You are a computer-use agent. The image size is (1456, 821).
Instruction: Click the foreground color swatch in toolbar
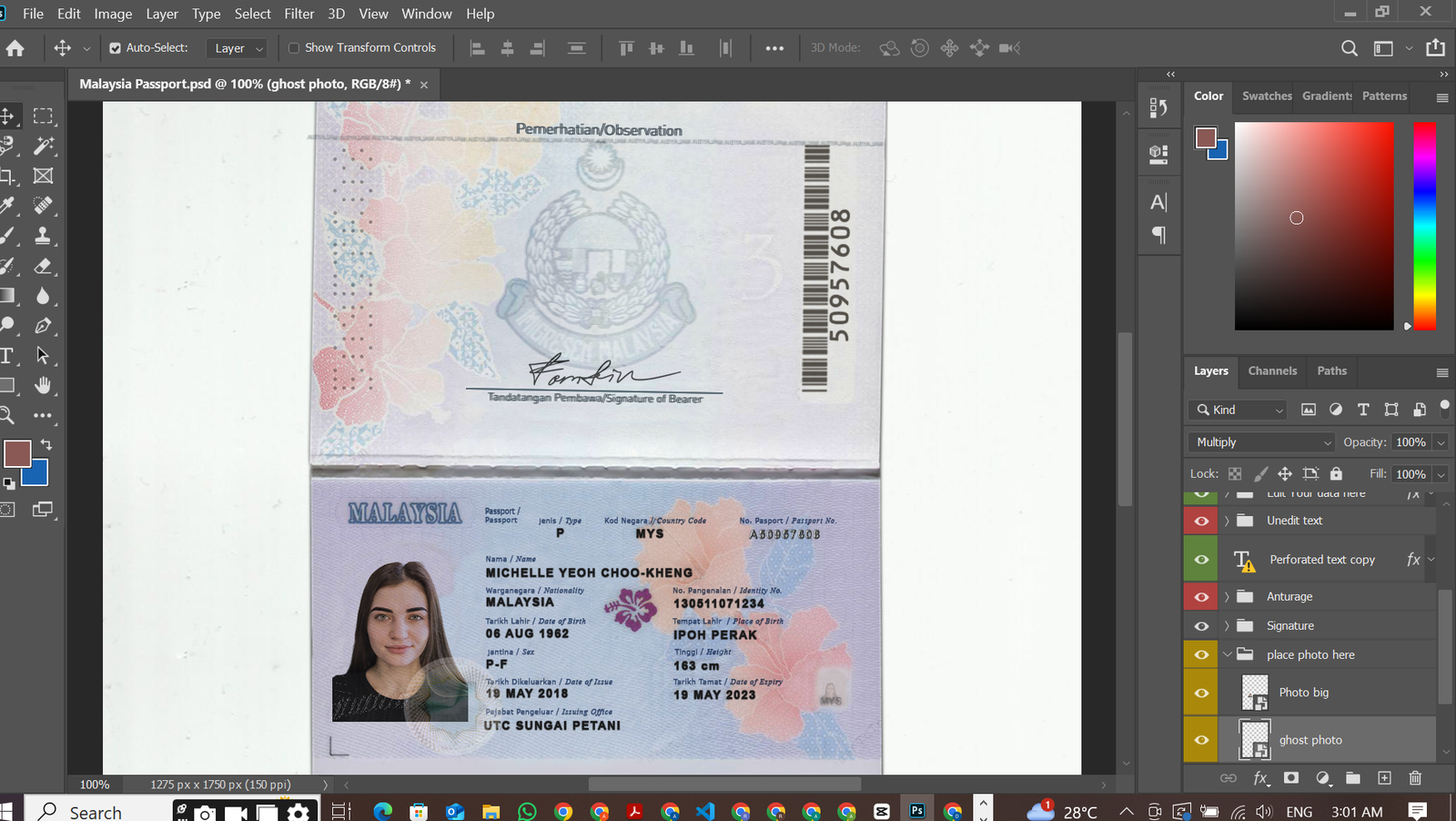[x=17, y=453]
